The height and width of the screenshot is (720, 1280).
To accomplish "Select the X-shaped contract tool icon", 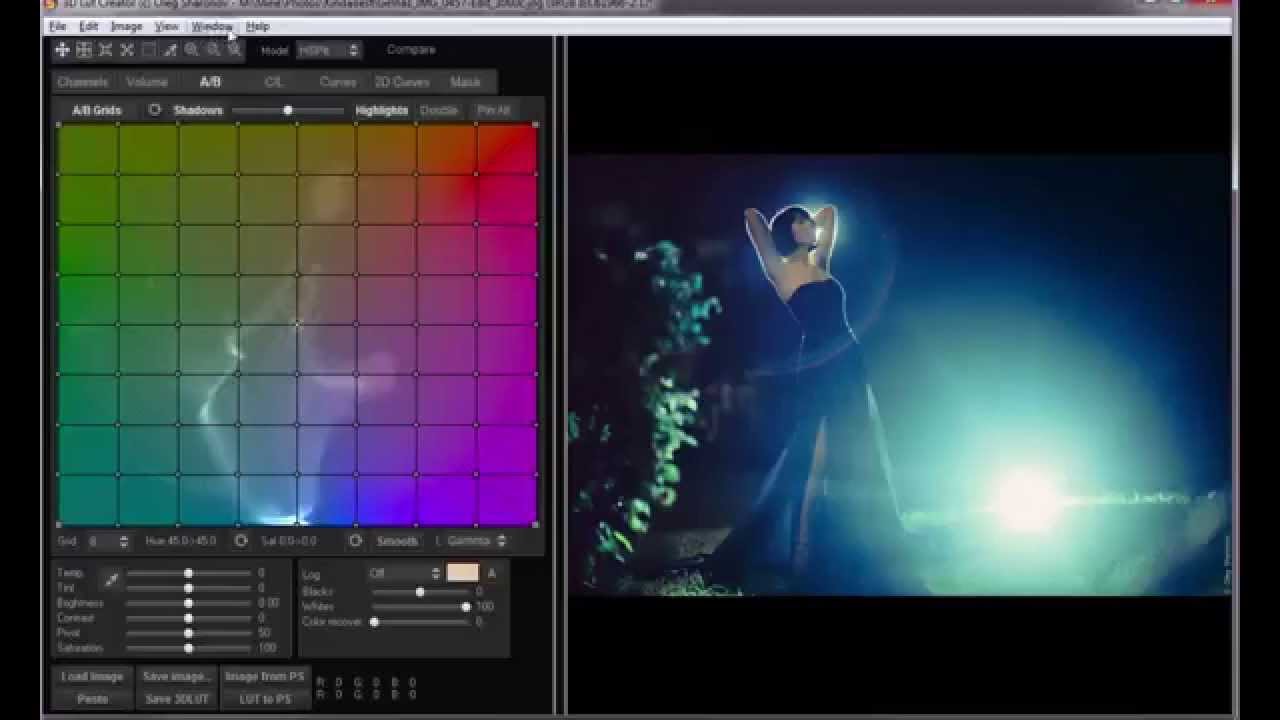I will point(127,50).
